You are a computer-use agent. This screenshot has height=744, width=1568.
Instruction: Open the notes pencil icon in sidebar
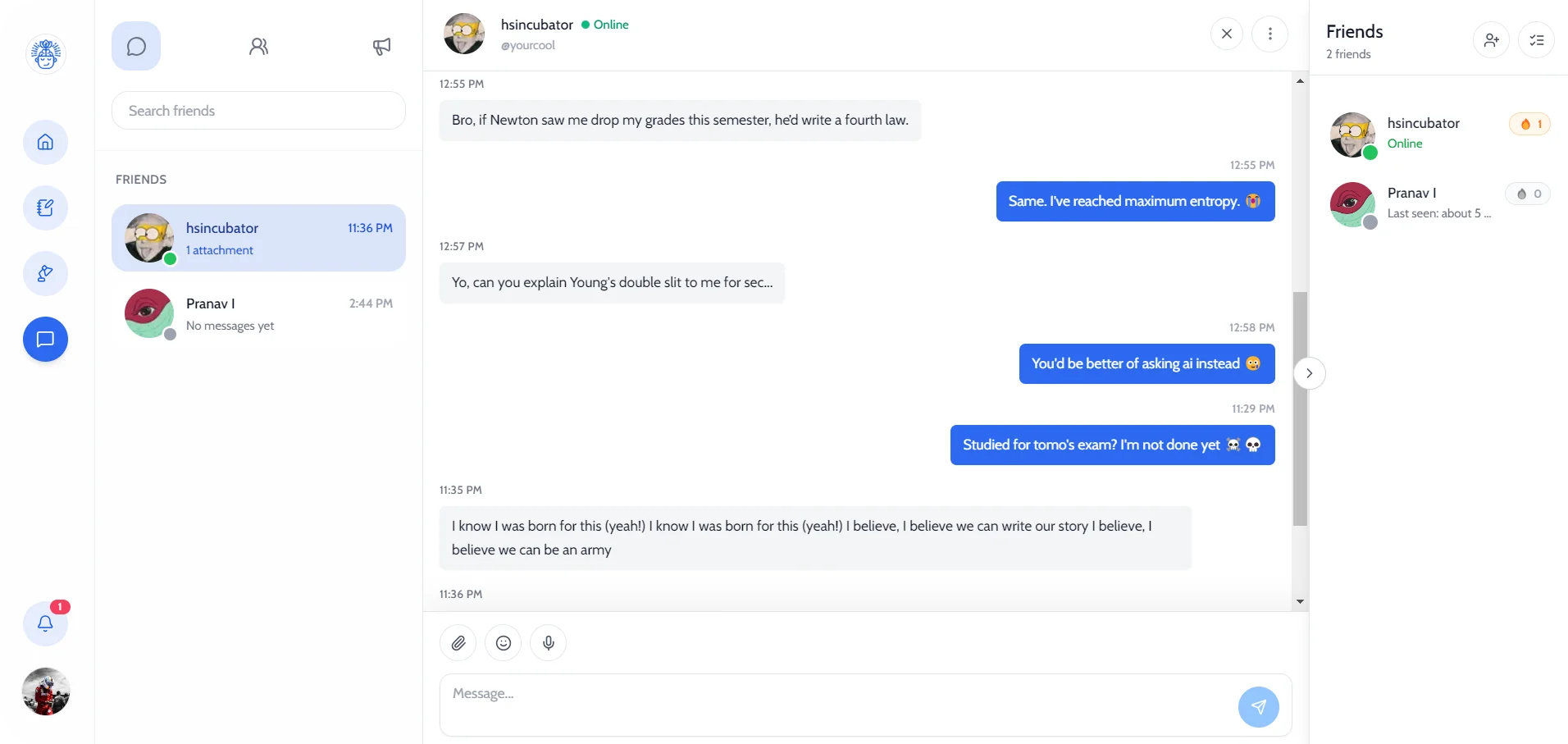(x=45, y=208)
